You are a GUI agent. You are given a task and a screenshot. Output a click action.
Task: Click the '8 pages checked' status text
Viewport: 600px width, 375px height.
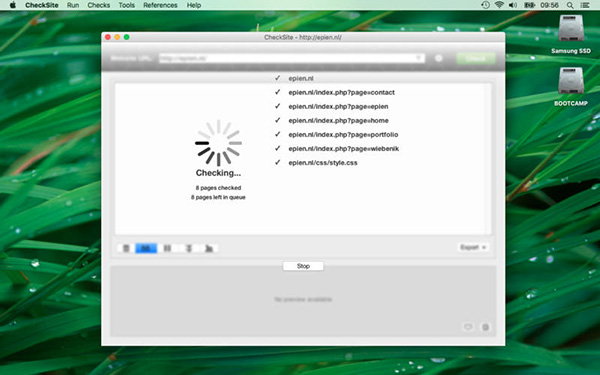[218, 188]
